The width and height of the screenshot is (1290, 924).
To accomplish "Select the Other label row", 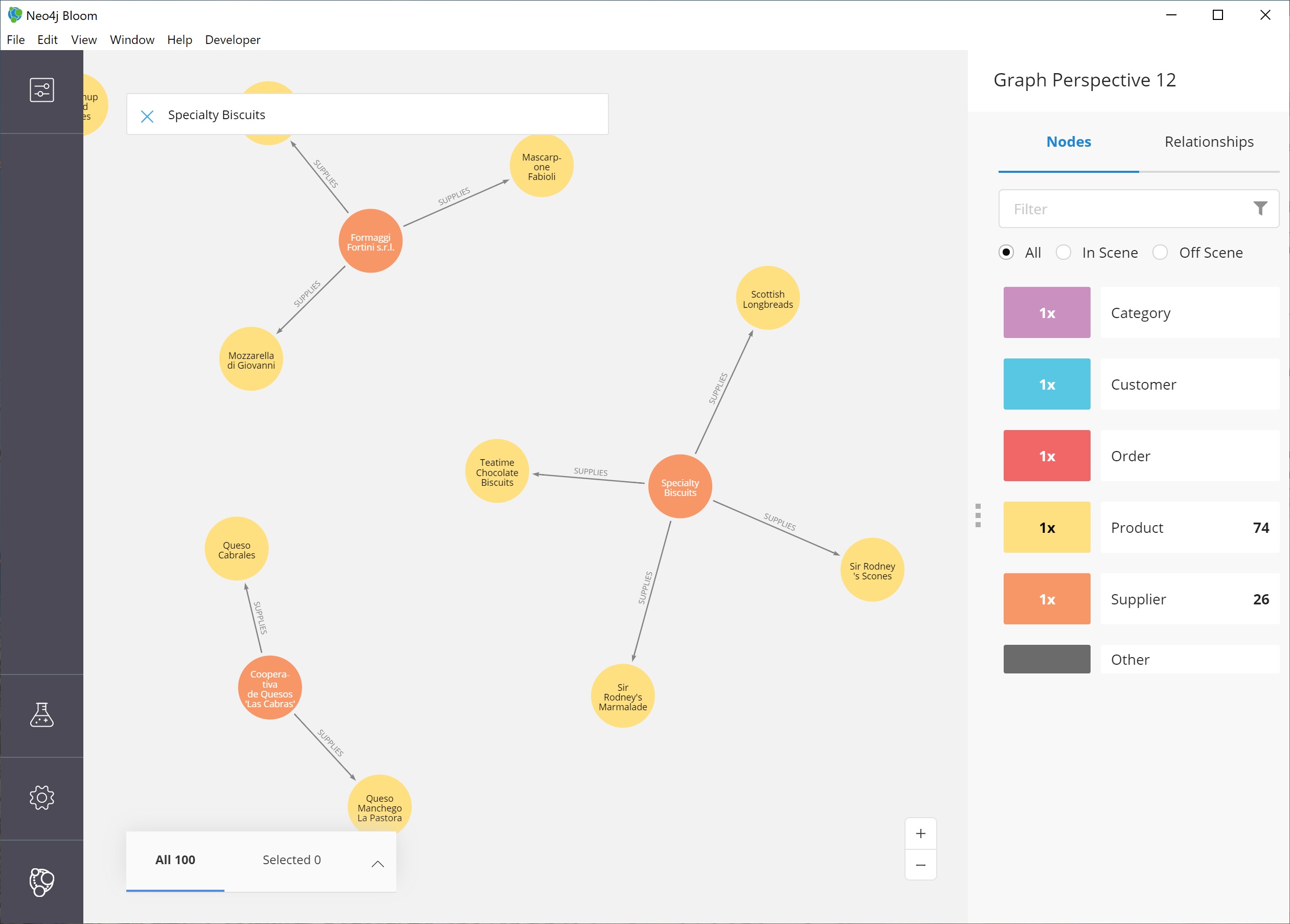I will pyautogui.click(x=1190, y=659).
